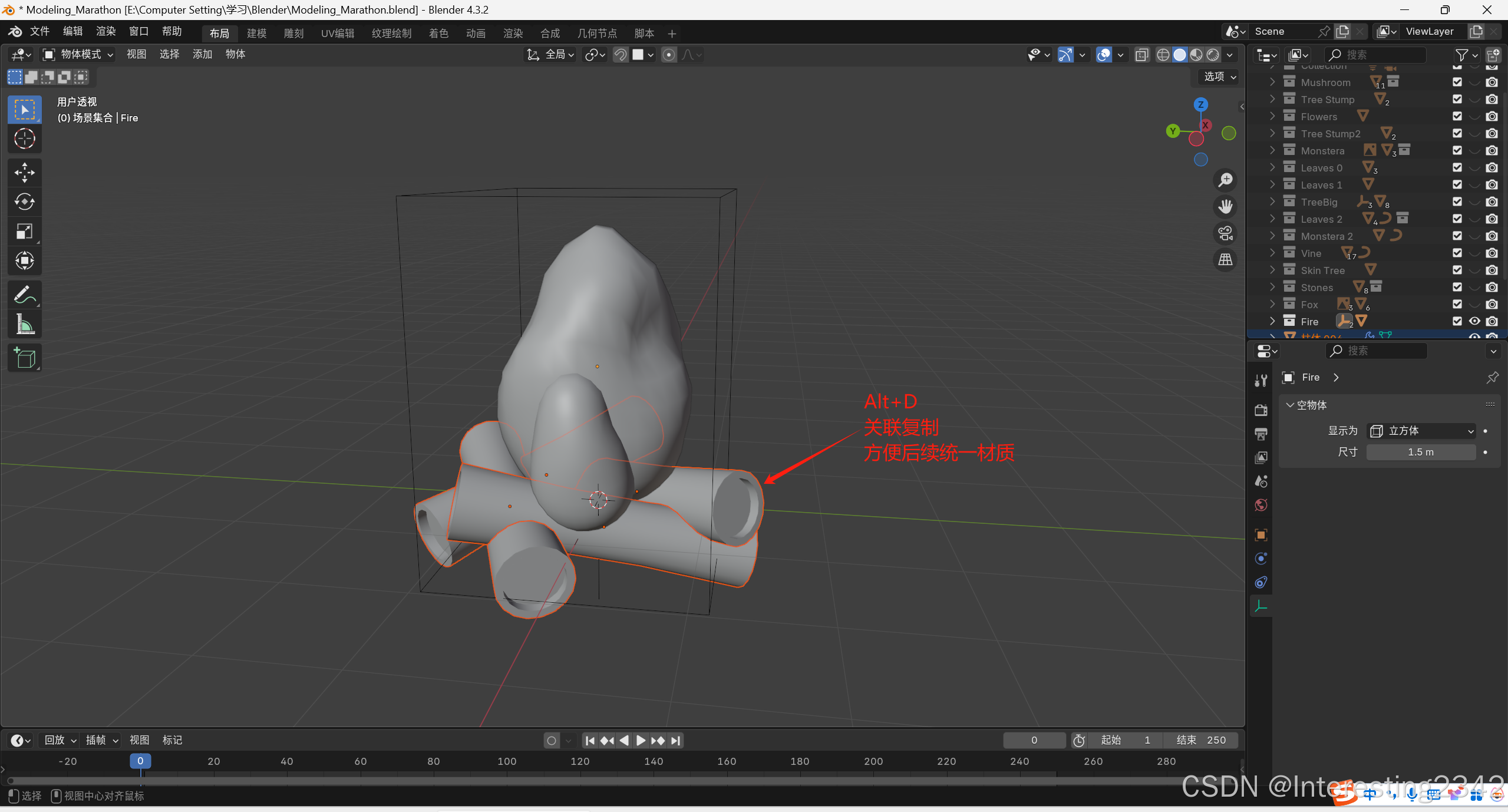The height and width of the screenshot is (812, 1508).
Task: Select the Add Cube tool
Action: point(24,358)
